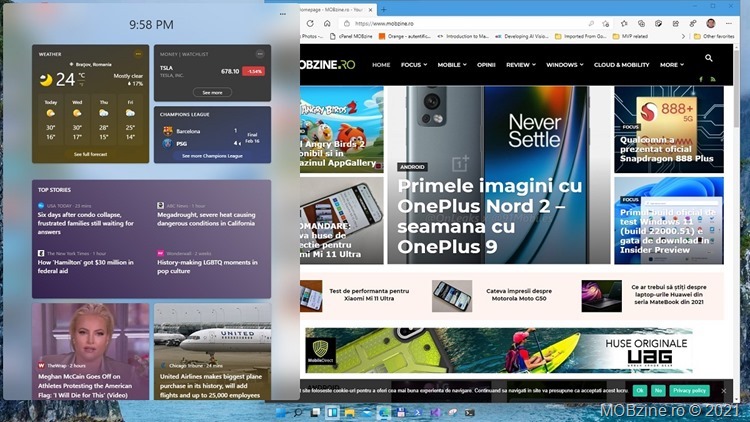Screen dimensions: 750x422
Task: Click the HUSE ORIGINALE UAG banner ad
Action: pyautogui.click(x=499, y=351)
